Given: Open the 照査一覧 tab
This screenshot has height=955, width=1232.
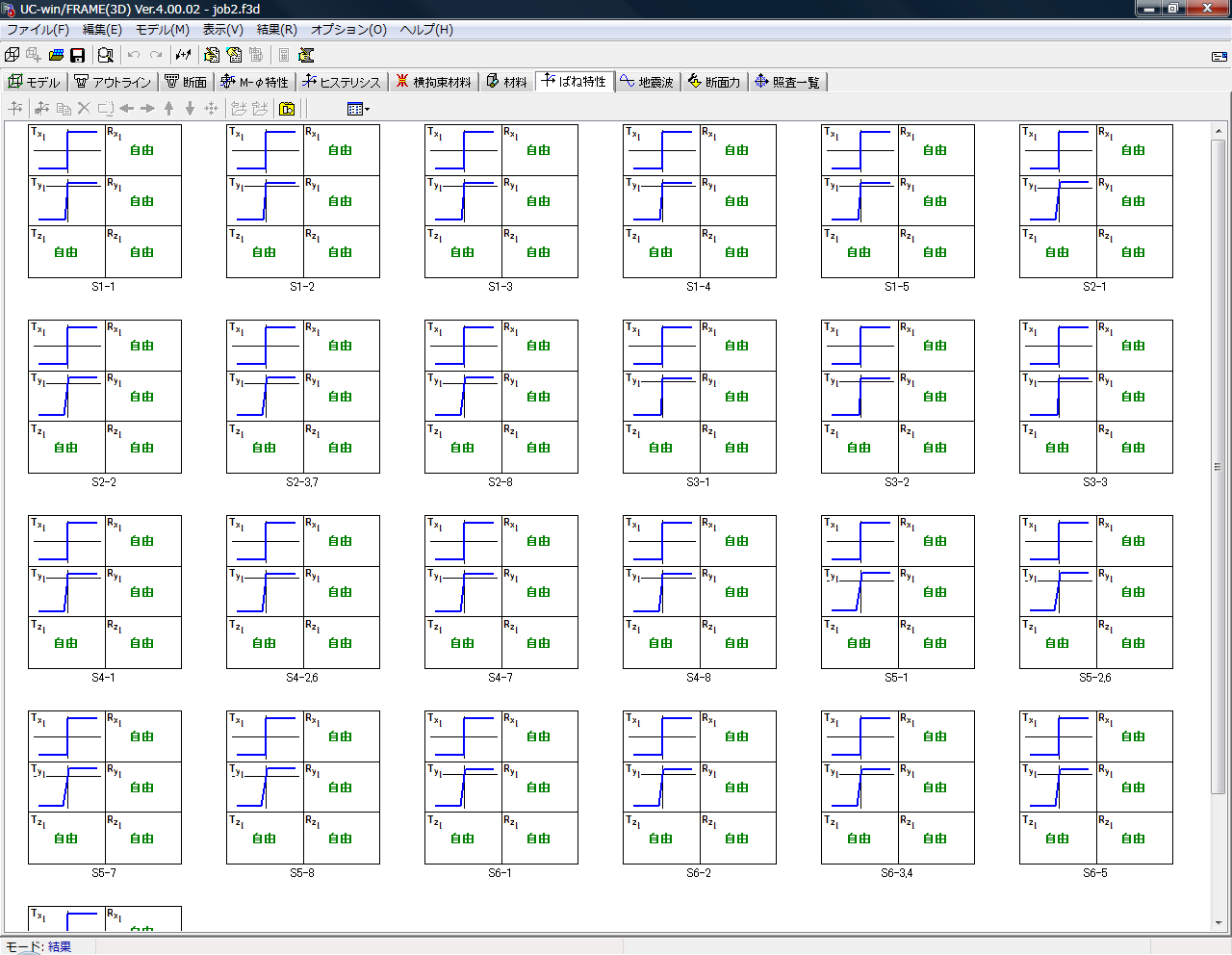Looking at the screenshot, I should coord(786,82).
